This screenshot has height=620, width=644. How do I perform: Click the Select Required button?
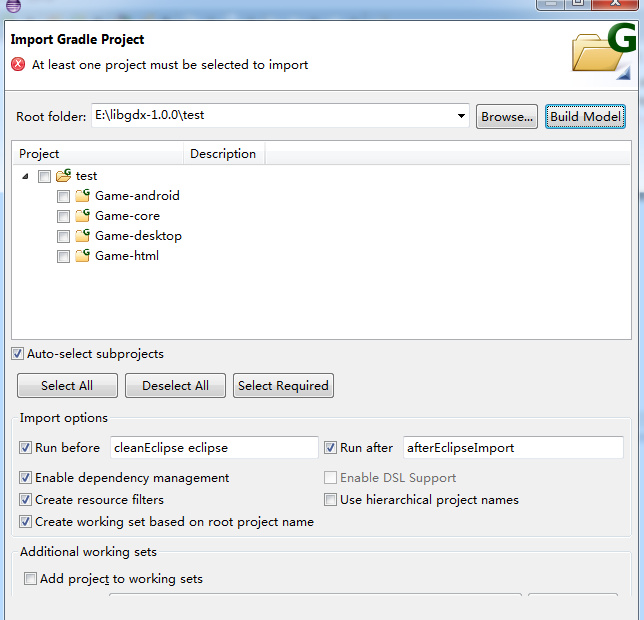(x=283, y=386)
